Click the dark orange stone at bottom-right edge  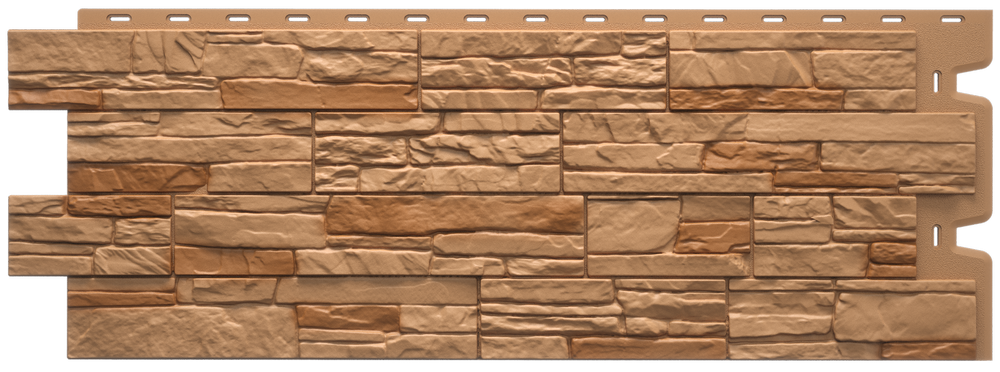[929, 351]
